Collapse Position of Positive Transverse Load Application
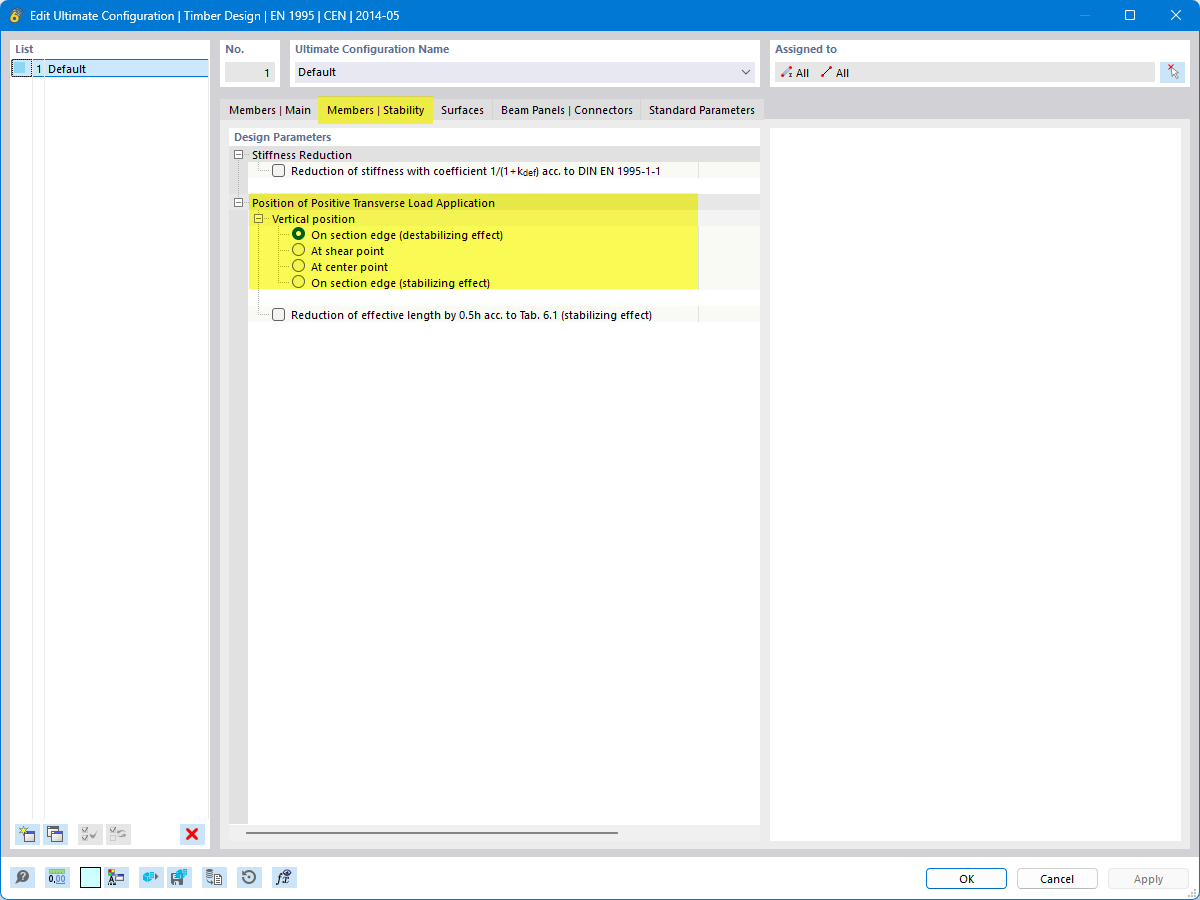1200x900 pixels. [238, 203]
